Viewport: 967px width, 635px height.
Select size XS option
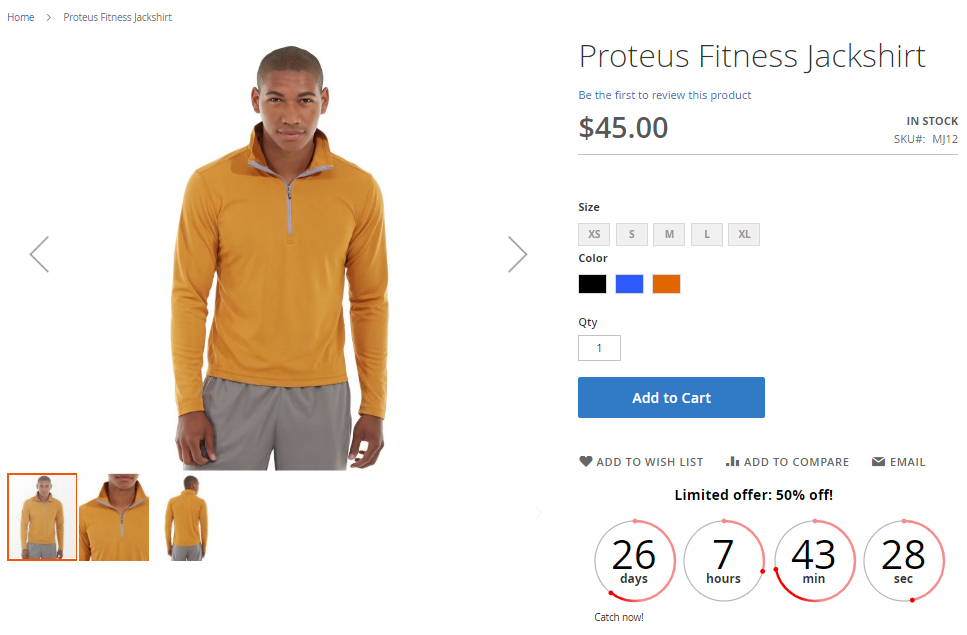(594, 235)
